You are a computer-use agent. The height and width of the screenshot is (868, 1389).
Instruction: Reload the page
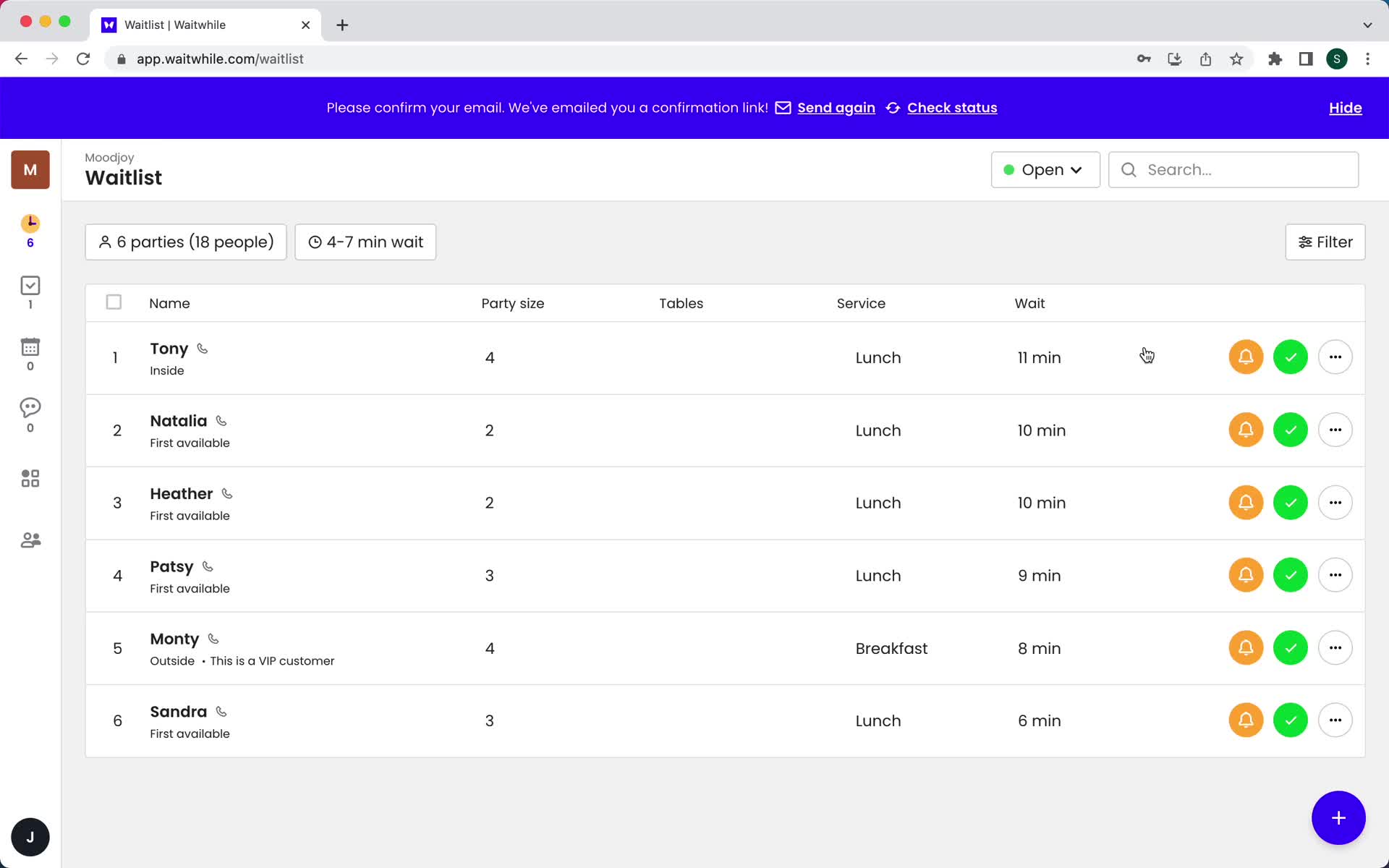click(83, 59)
